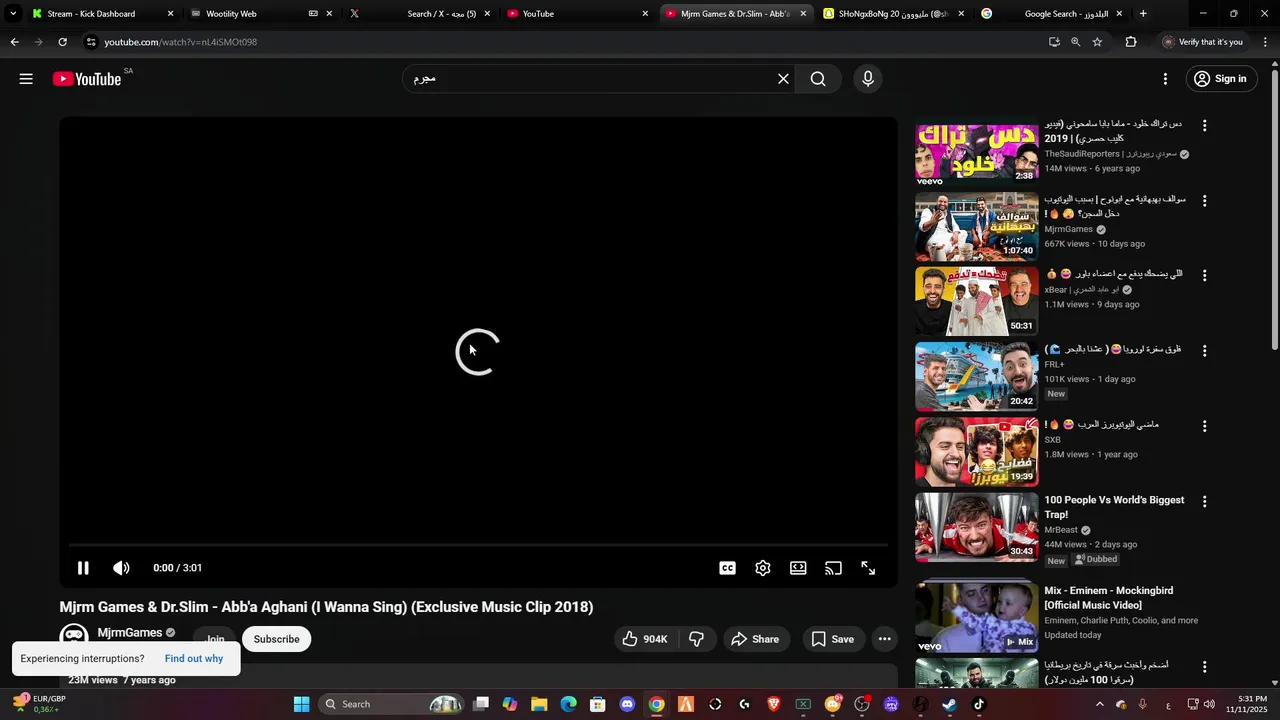Click 'Find out why' link
This screenshot has width=1280, height=720.
[194, 658]
